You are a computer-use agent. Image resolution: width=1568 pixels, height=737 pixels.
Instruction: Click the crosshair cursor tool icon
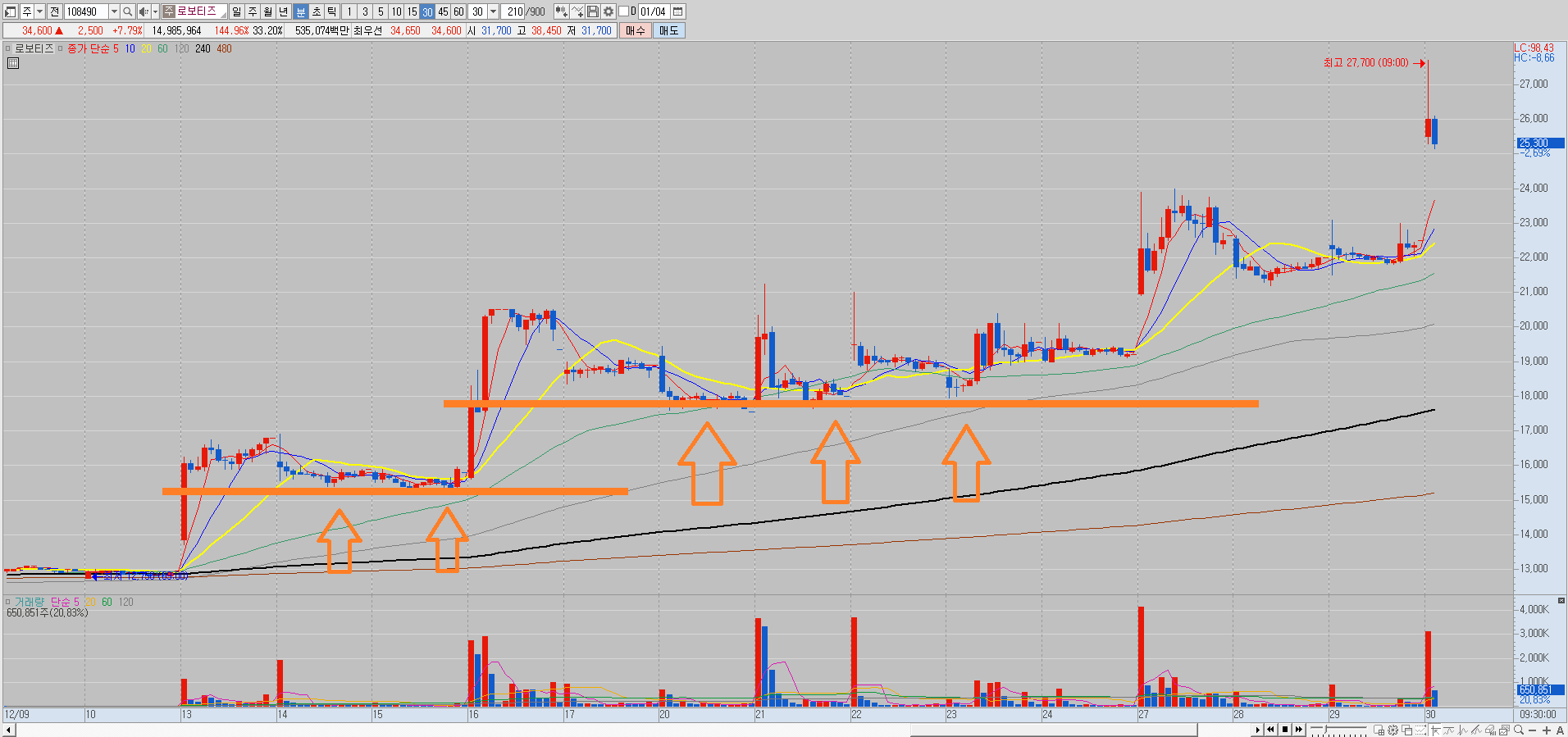[x=1434, y=730]
